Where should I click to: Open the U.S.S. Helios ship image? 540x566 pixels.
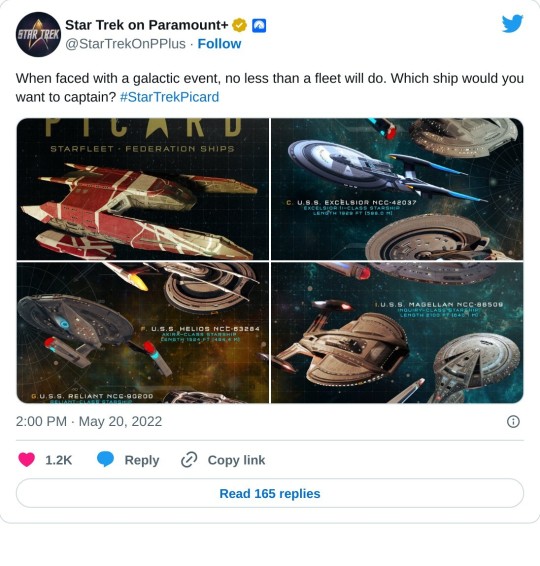(143, 332)
